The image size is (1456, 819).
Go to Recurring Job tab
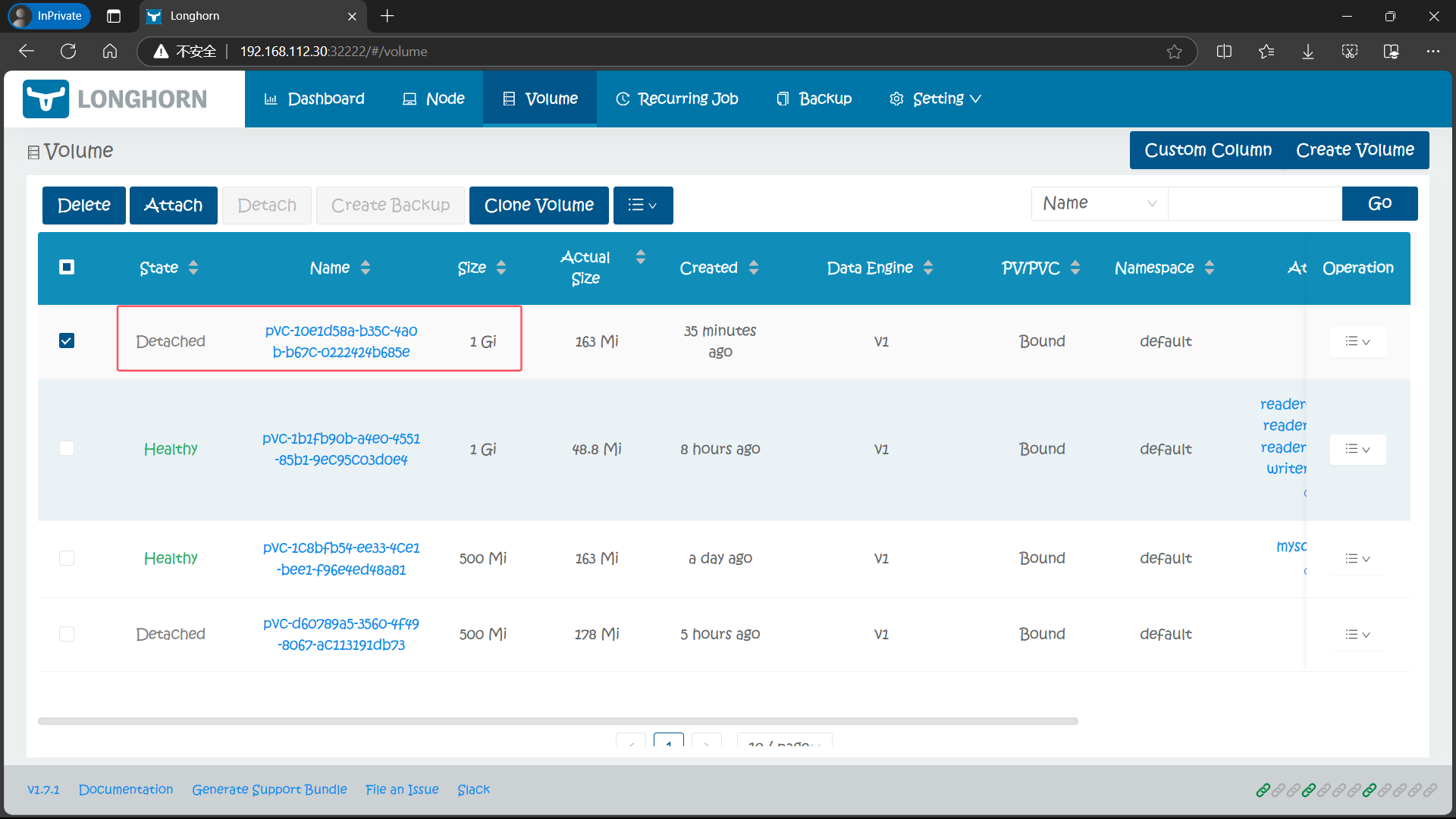tap(676, 99)
